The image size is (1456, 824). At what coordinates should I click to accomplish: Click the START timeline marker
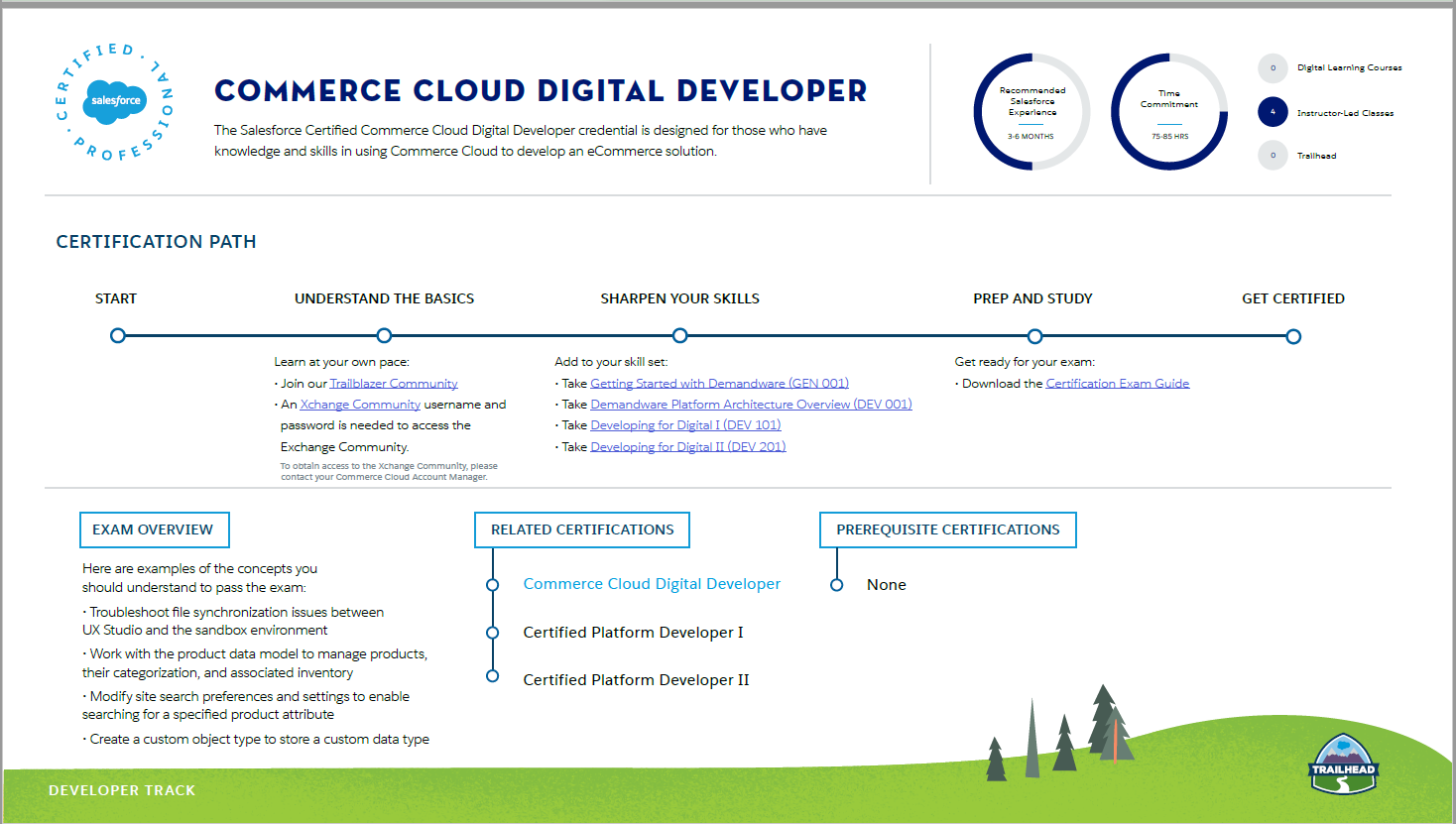[x=118, y=336]
